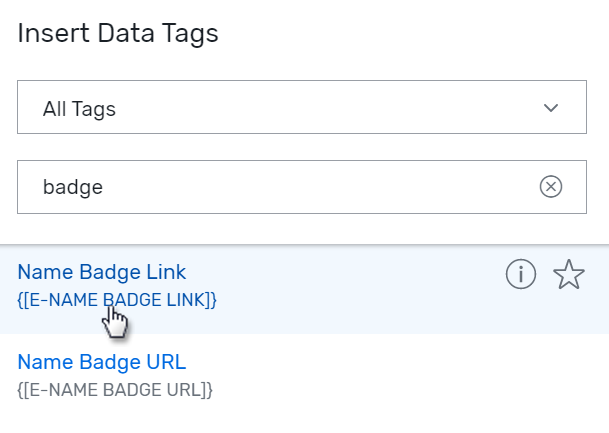Clear the badge search text

(x=551, y=186)
